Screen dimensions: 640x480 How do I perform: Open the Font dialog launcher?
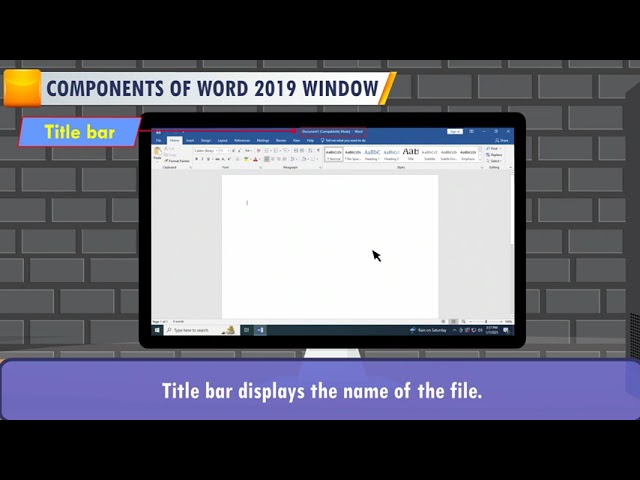pos(260,168)
